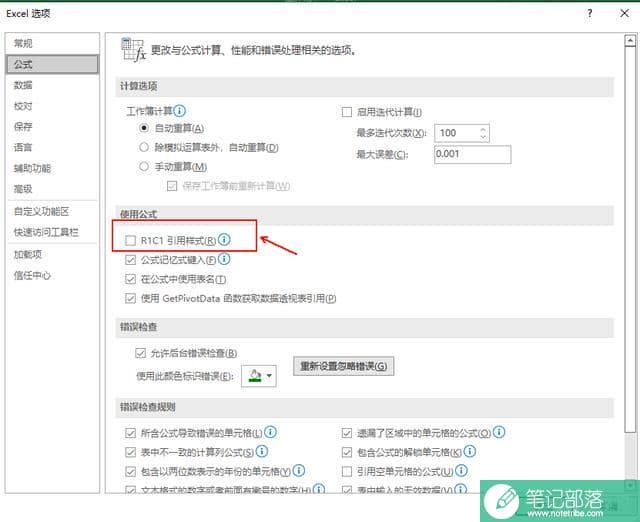The height and width of the screenshot is (522, 640).
Task: Toggle 遗漏了区域中的单元格的公式 checkbox
Action: (347, 433)
